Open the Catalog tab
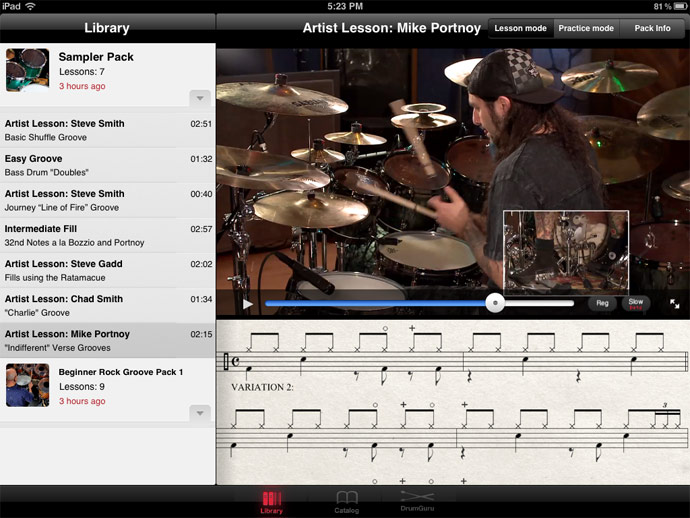Viewport: 690px width, 518px height. (347, 502)
